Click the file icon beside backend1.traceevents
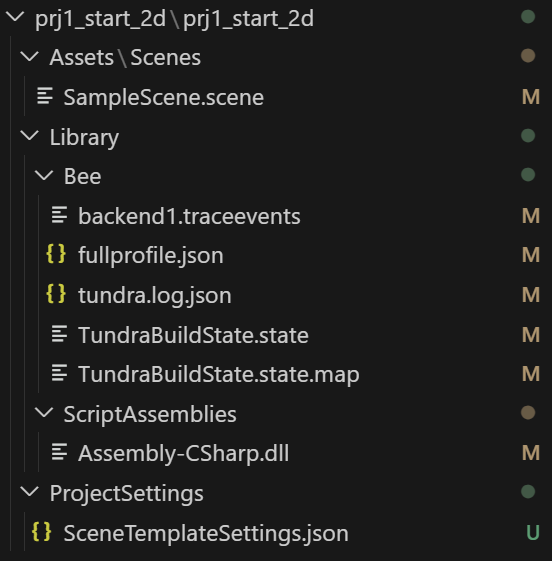Screen dimensions: 552x561 pos(59,215)
